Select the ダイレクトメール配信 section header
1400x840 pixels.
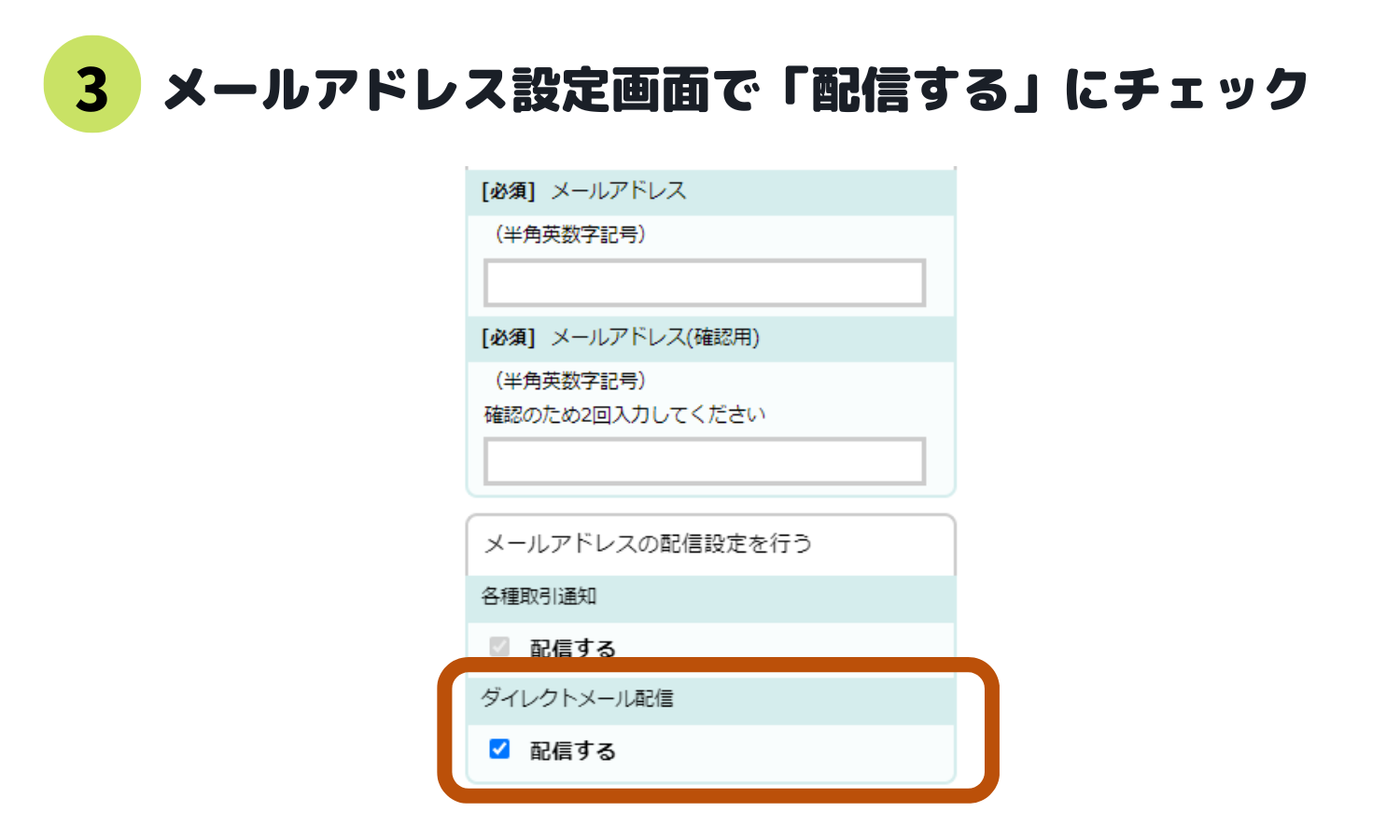coord(577,698)
